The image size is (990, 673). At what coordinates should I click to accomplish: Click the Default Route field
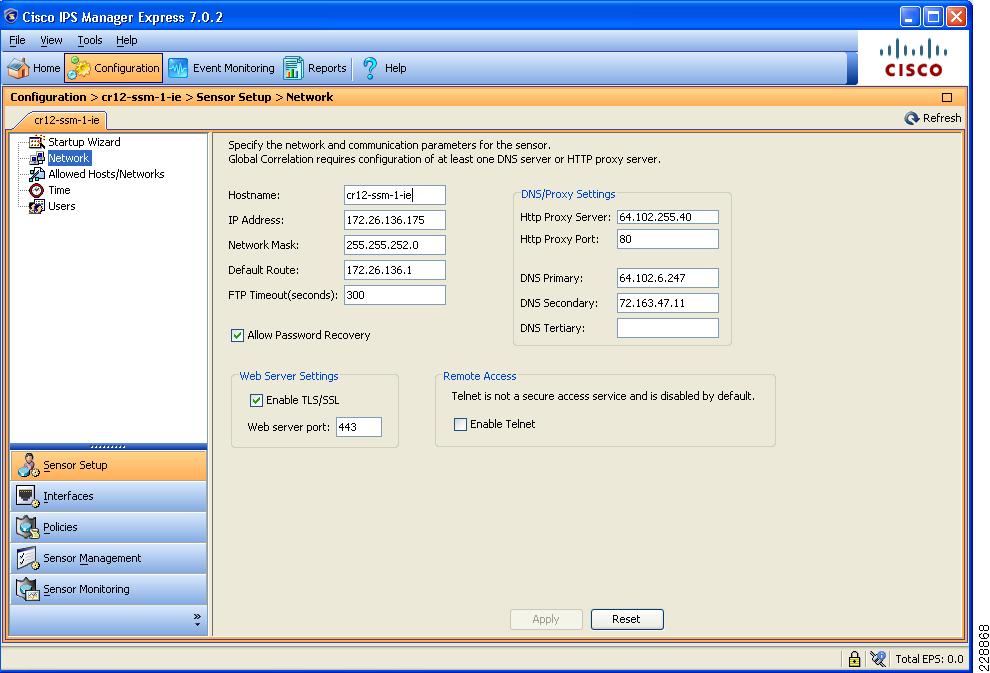point(395,270)
